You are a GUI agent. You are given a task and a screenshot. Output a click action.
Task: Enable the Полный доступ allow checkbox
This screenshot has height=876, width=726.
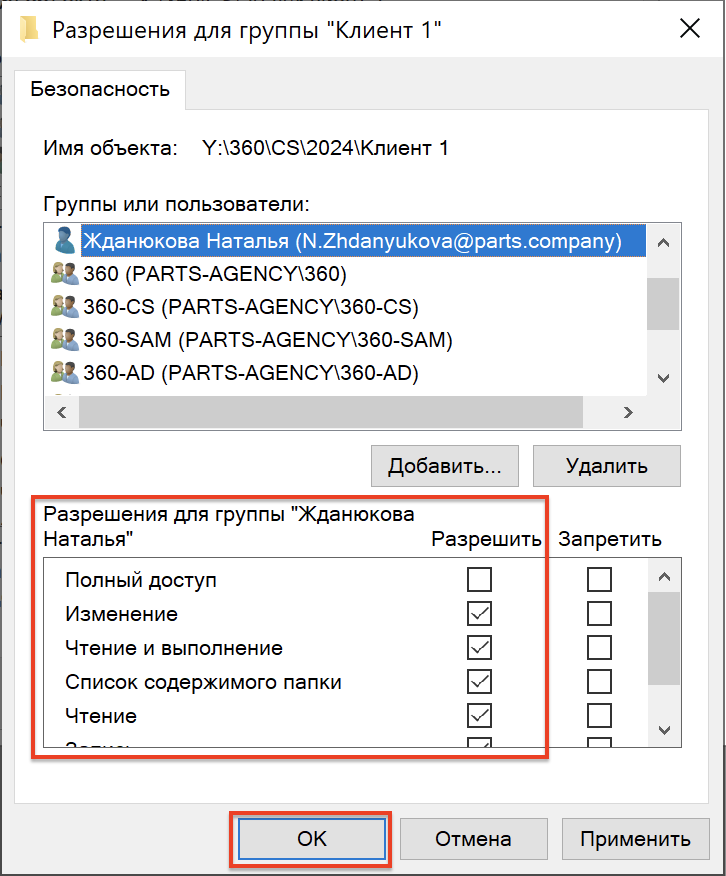(x=480, y=580)
